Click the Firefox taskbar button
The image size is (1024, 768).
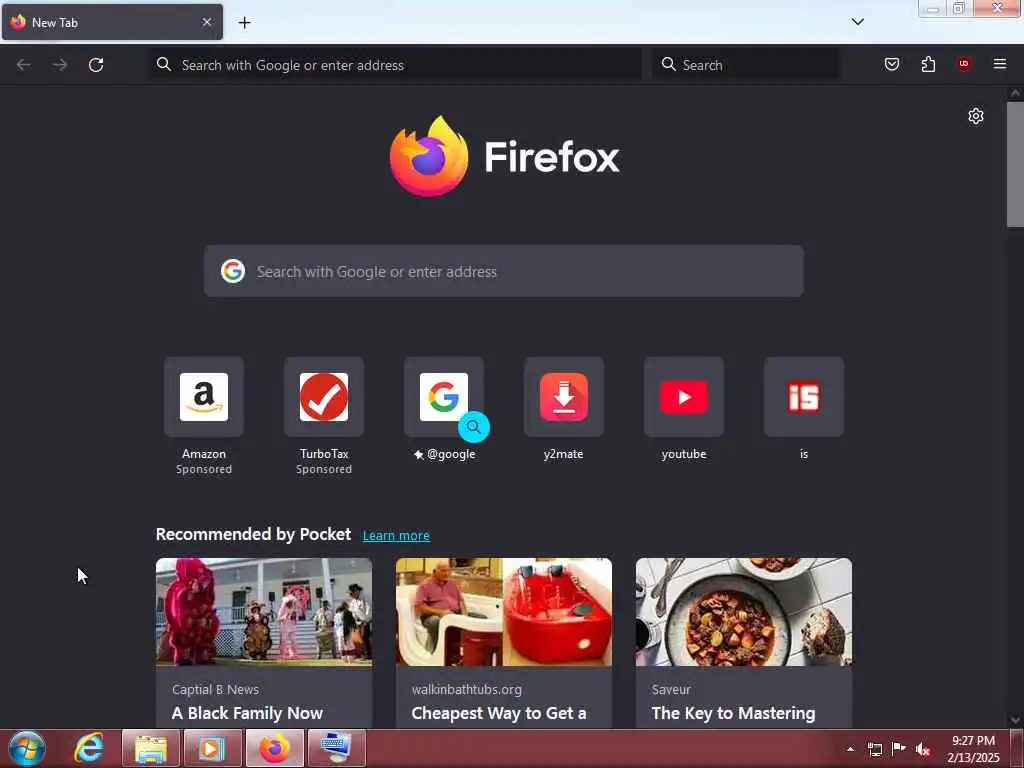coord(275,748)
